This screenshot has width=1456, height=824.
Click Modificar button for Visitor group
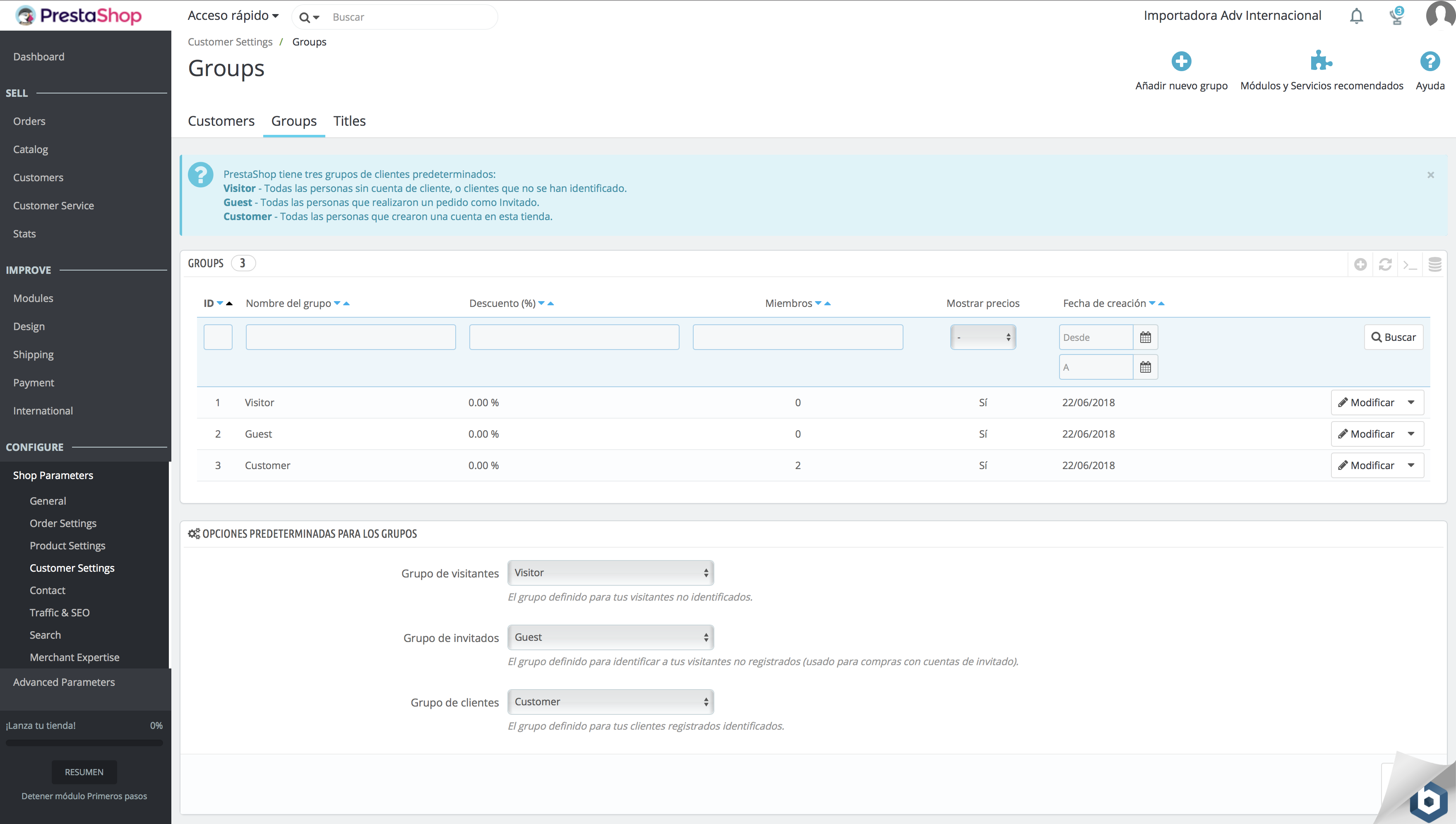1366,402
